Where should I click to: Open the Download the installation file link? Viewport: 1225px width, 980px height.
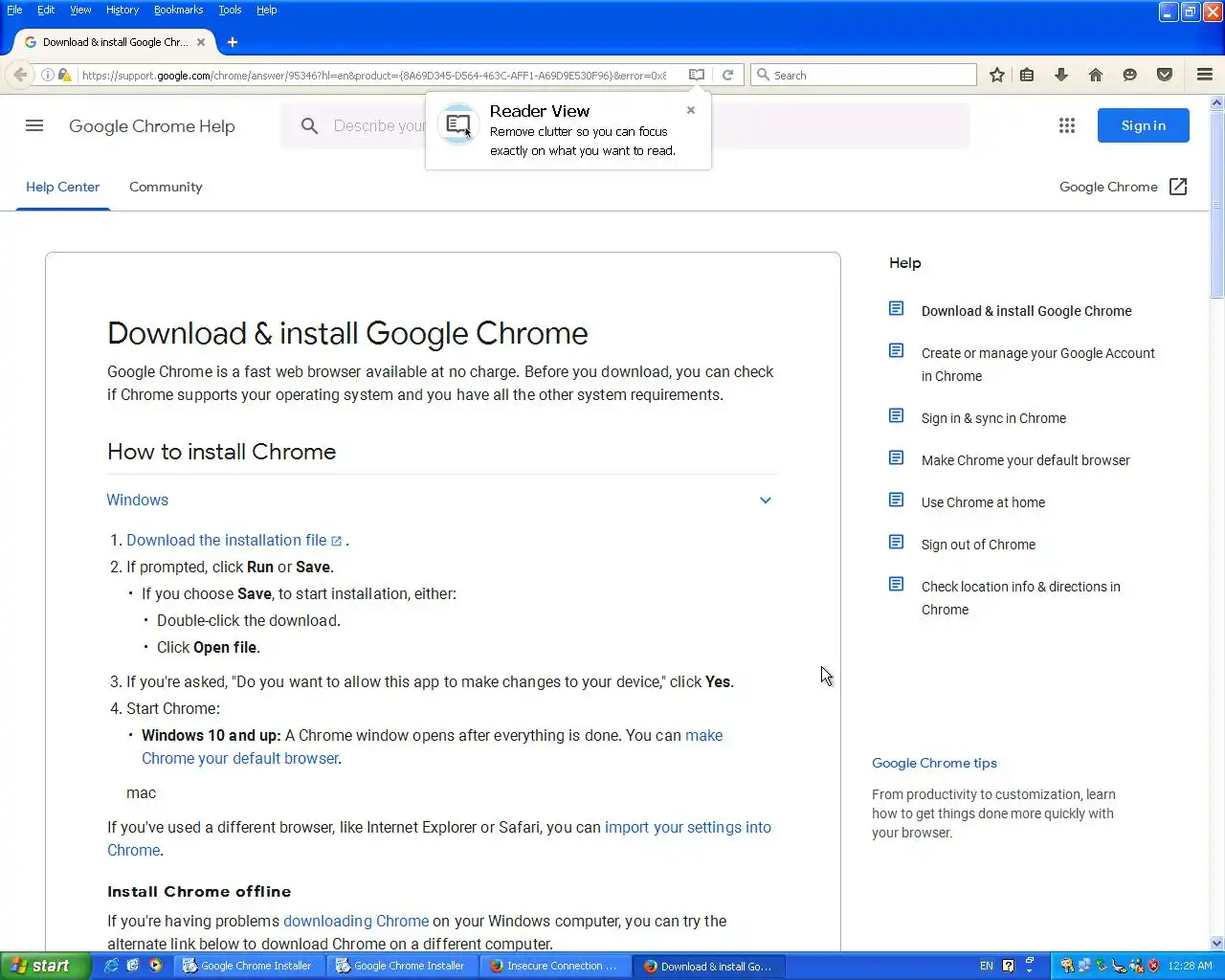point(234,540)
